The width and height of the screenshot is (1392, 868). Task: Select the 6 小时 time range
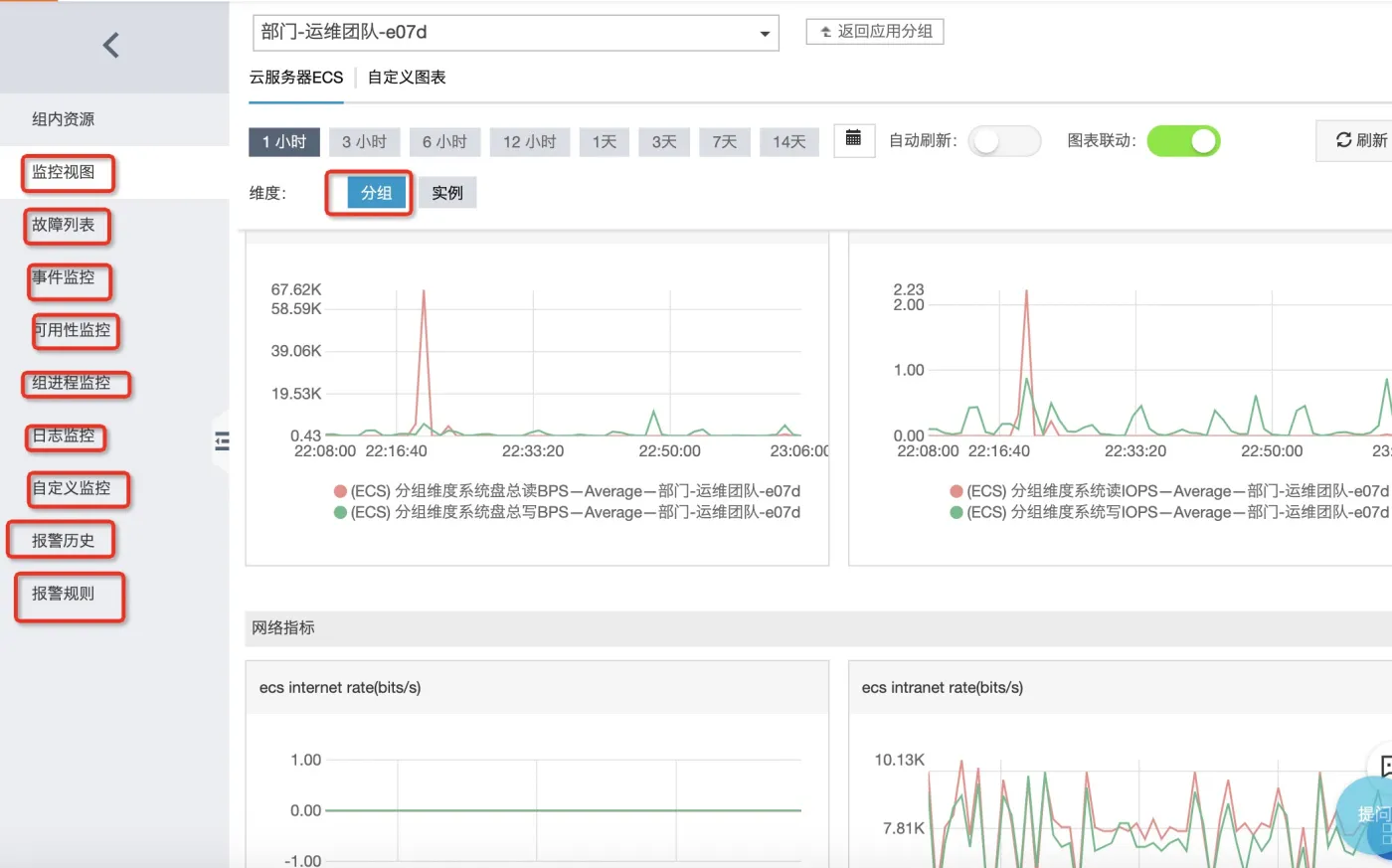(x=444, y=142)
